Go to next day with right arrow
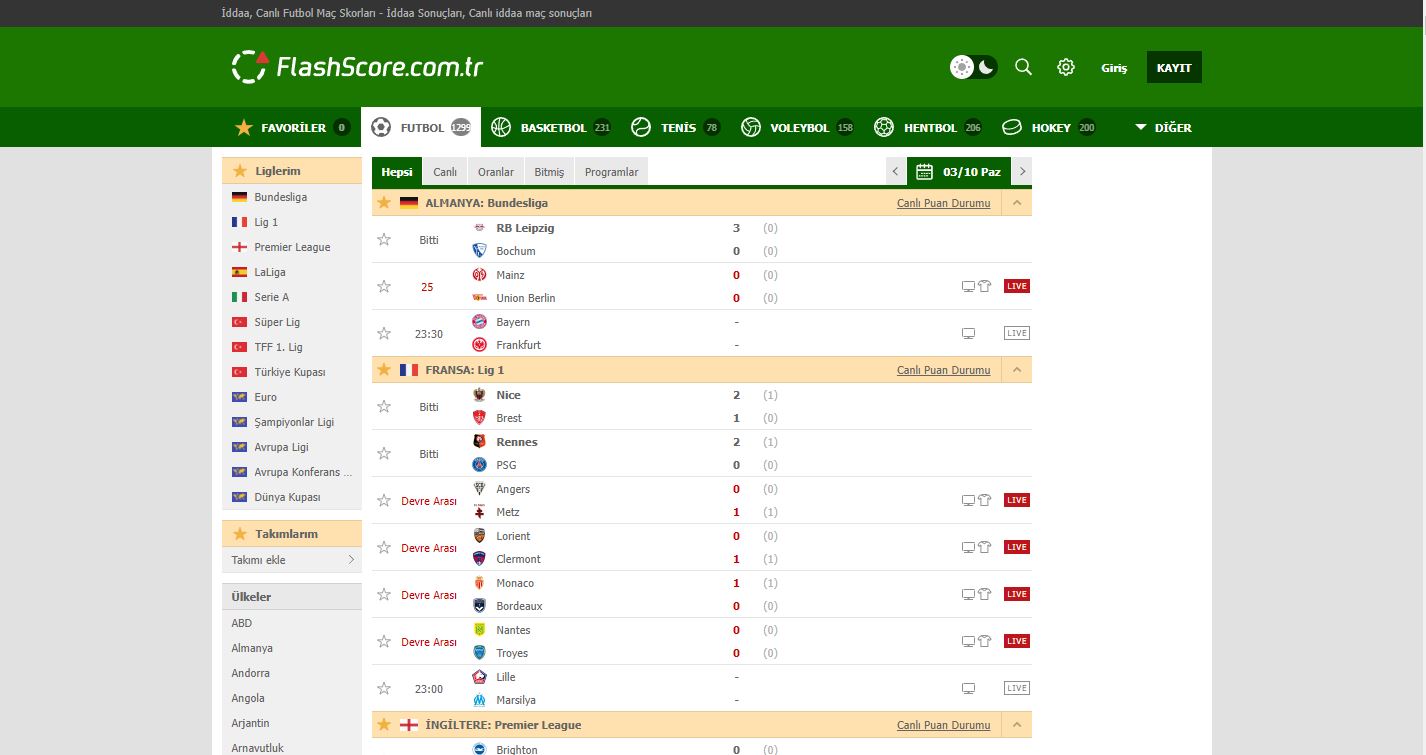This screenshot has height=755, width=1426. tap(1022, 172)
